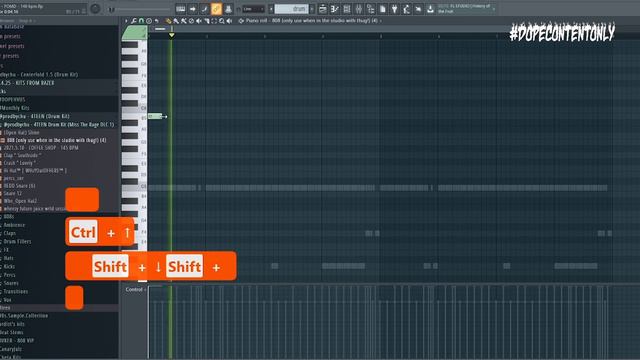This screenshot has width=640, height=360.
Task: Toggle the highlighted orange link icon
Action: [x=216, y=9]
